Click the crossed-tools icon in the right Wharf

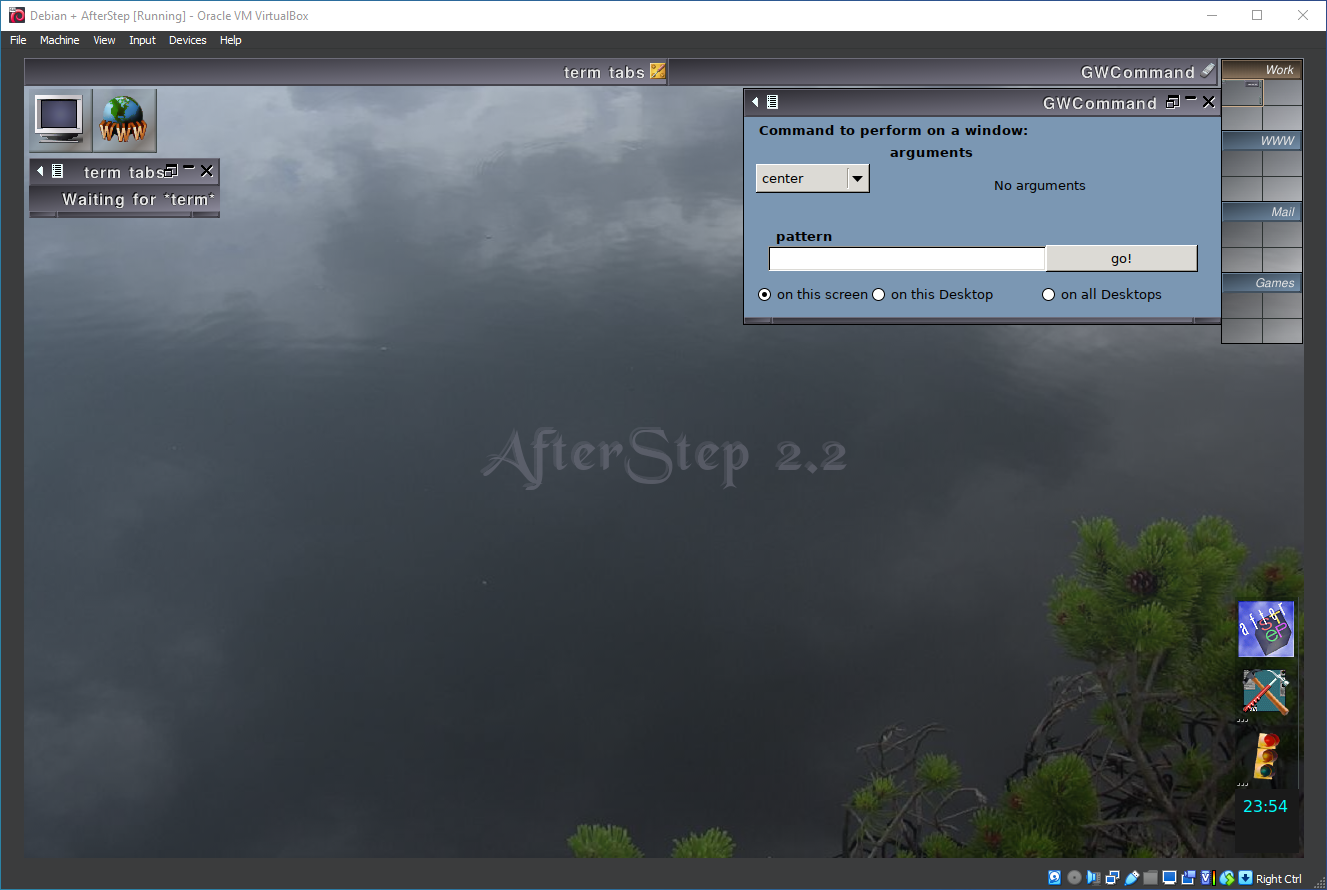(x=1265, y=691)
